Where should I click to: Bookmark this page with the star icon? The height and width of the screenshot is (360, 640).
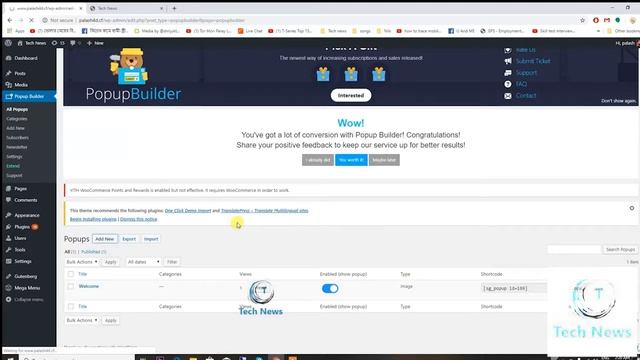pos(582,20)
